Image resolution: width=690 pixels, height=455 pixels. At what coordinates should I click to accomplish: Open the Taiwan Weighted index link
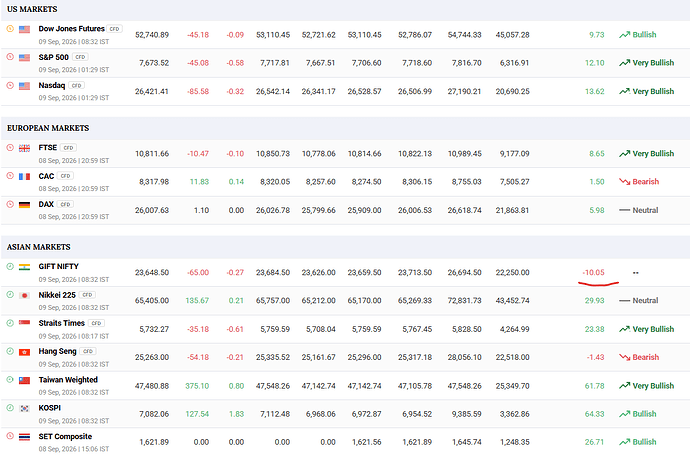coord(68,380)
